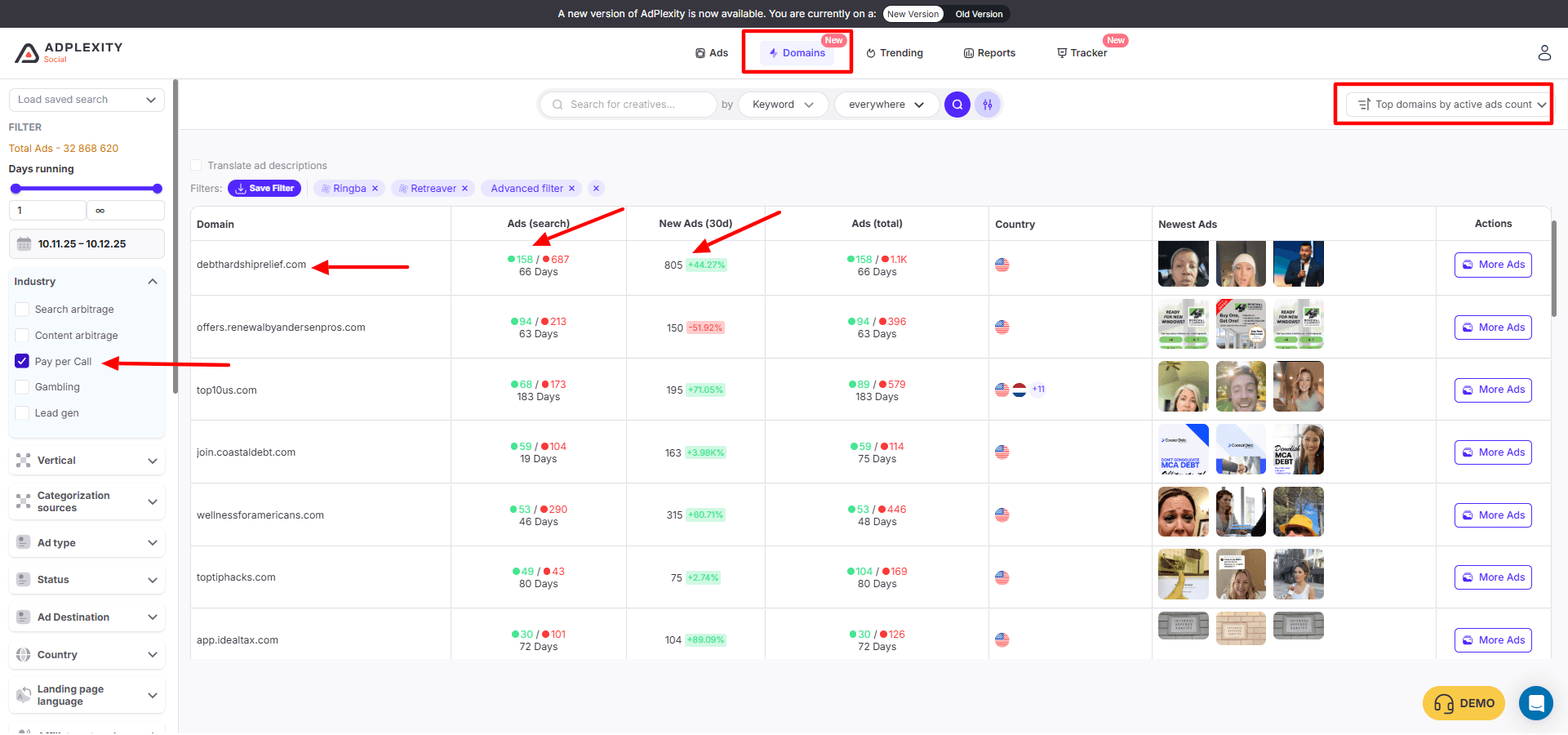
Task: Open the join.coastaldebt.com domain link
Action: point(247,452)
